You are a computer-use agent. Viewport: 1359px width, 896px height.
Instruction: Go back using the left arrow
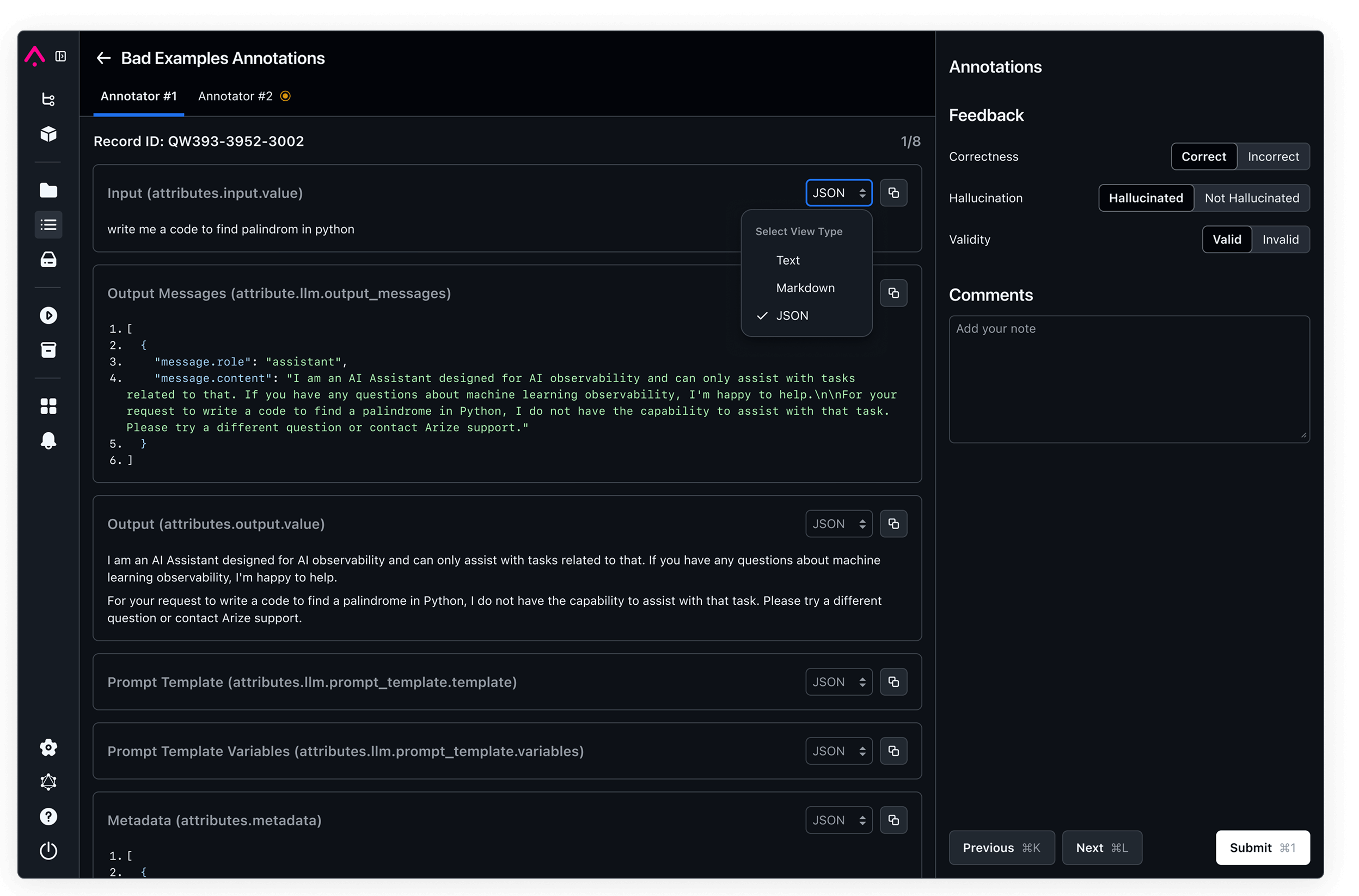103,58
